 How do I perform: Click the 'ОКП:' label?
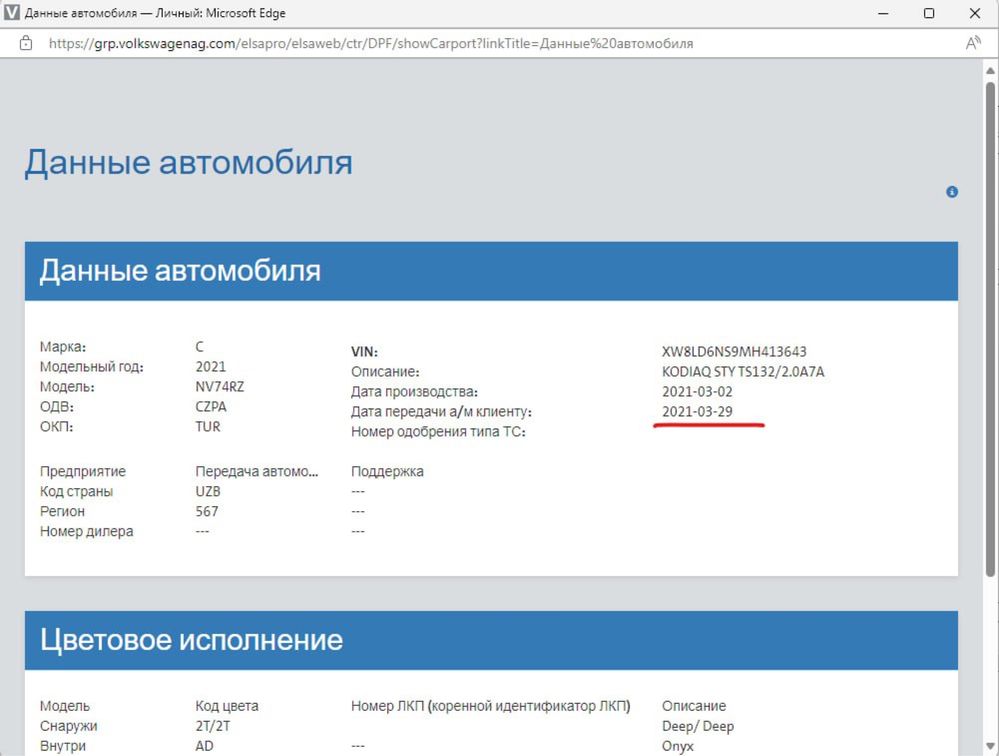pos(56,427)
